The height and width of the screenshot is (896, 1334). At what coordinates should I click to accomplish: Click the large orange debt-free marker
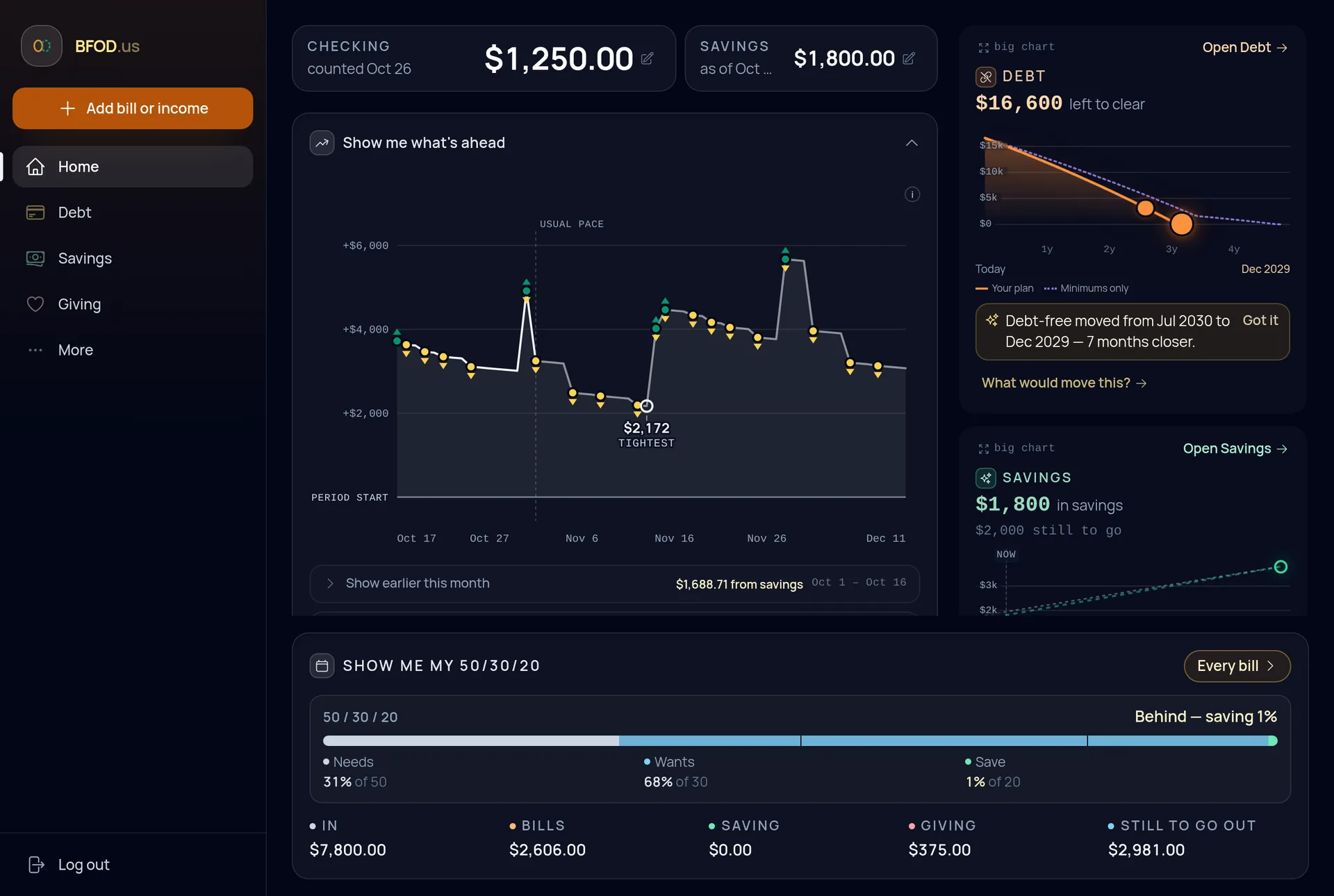(1181, 224)
